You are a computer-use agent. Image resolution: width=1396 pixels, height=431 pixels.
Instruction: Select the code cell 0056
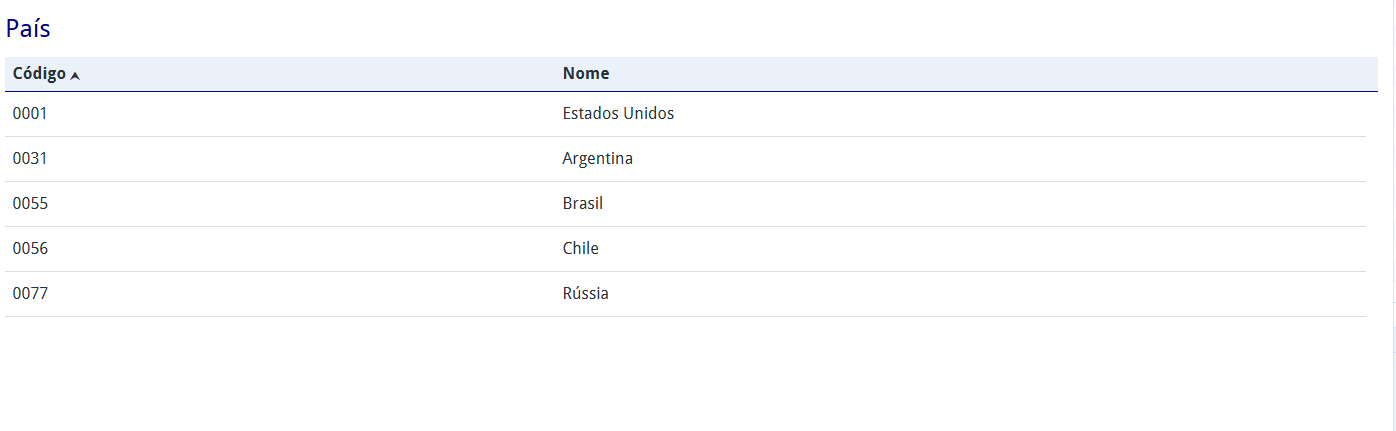coord(30,249)
